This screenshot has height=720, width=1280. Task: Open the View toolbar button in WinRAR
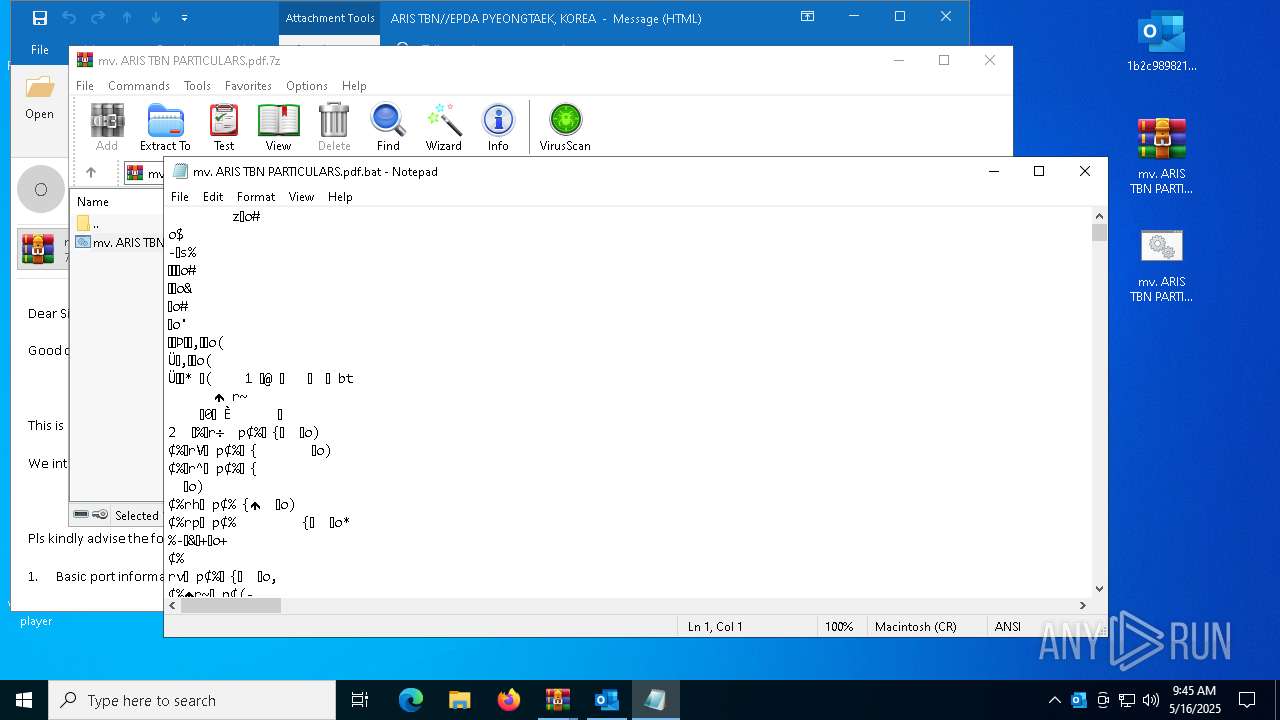click(279, 127)
